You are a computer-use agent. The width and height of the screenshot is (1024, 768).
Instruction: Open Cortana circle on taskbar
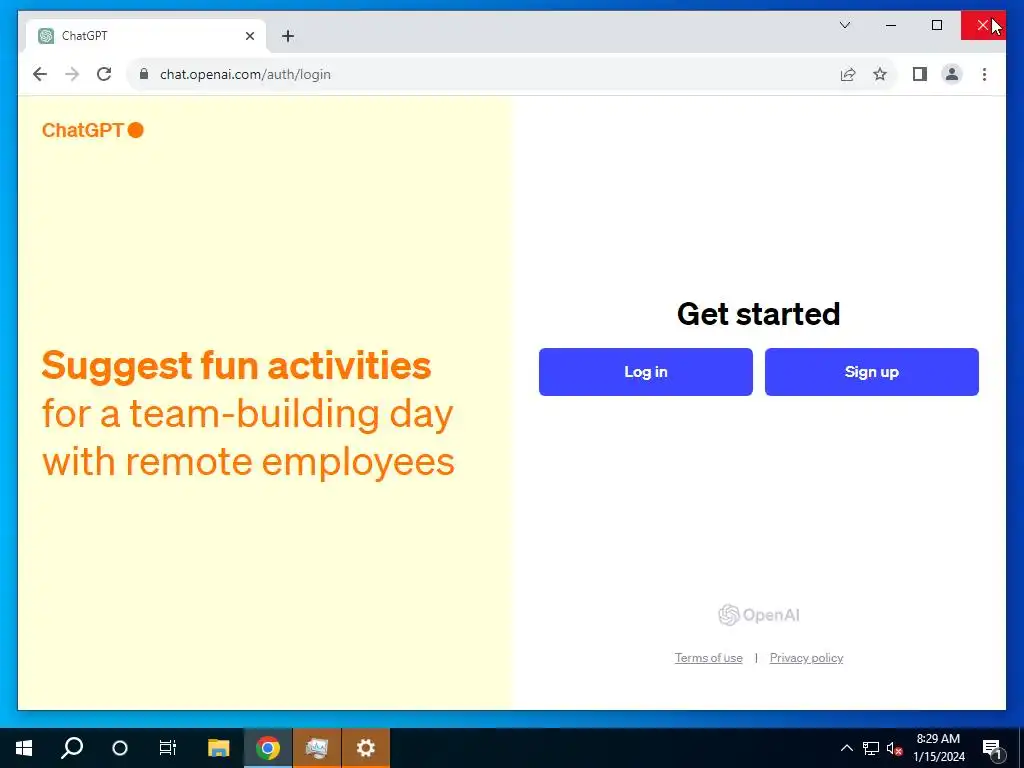pos(120,748)
